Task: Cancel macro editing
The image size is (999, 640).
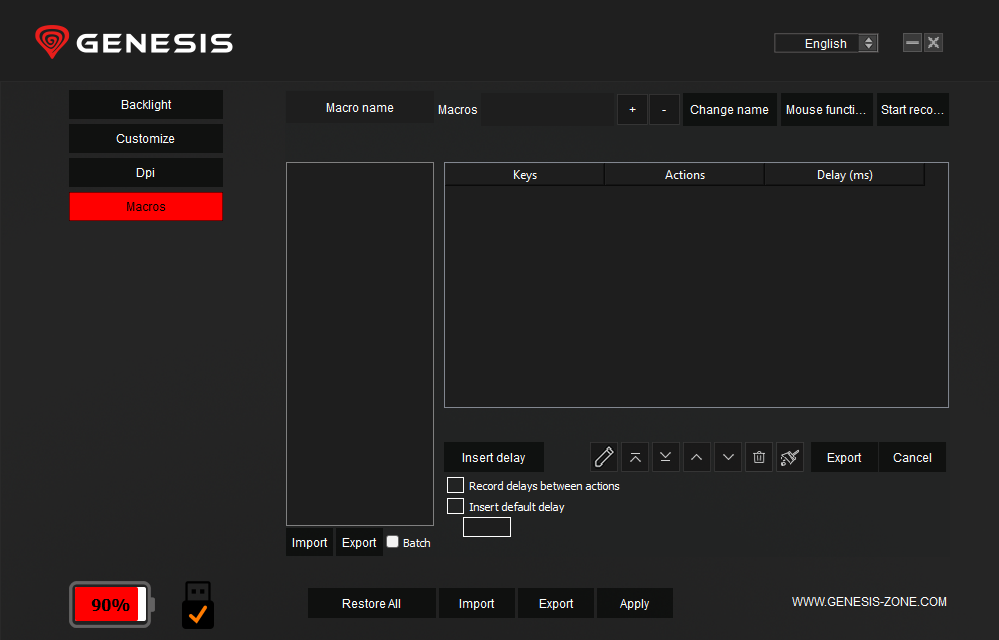Action: [912, 457]
